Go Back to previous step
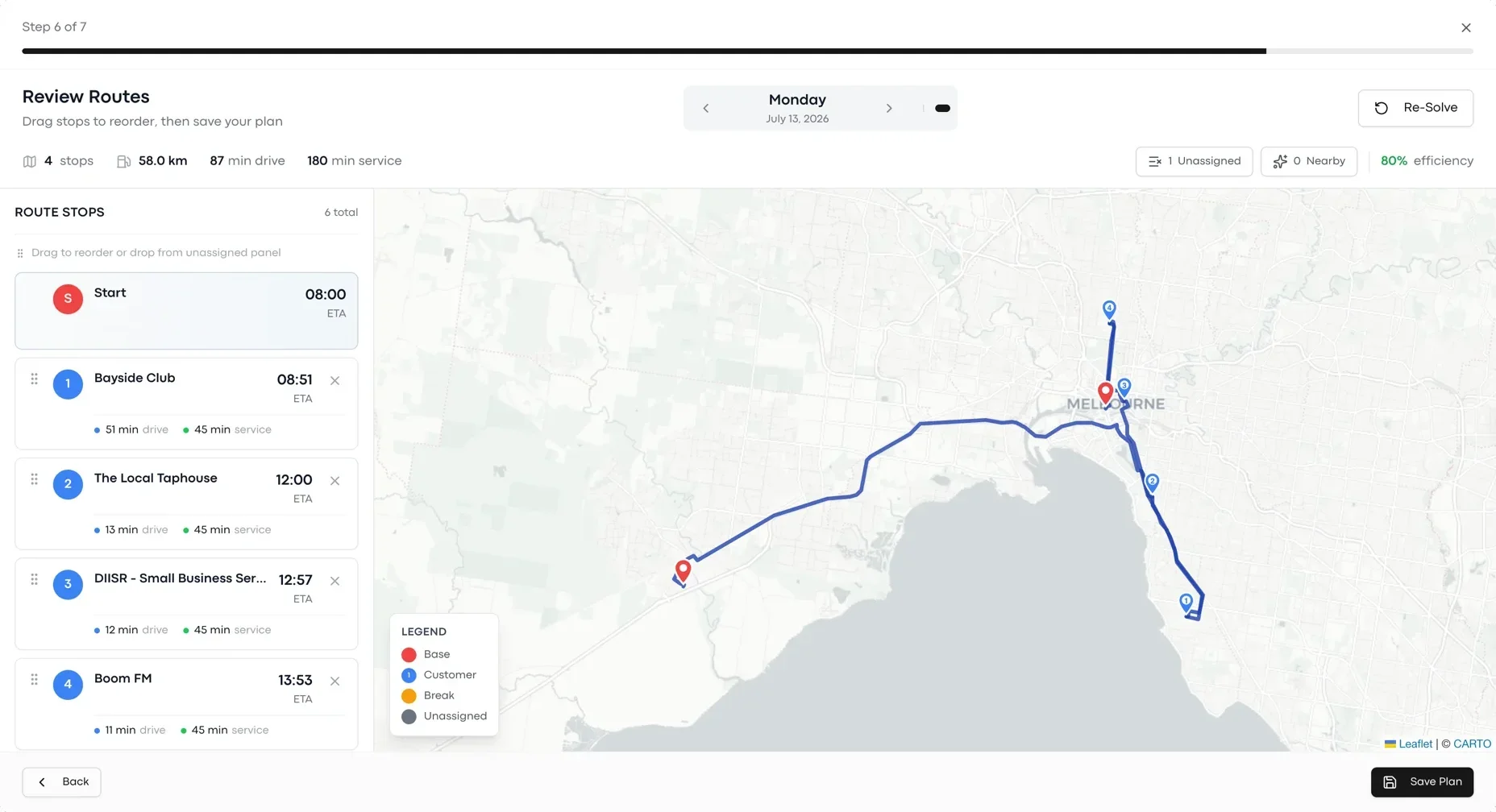Screen dimensions: 1496x812 [61, 782]
